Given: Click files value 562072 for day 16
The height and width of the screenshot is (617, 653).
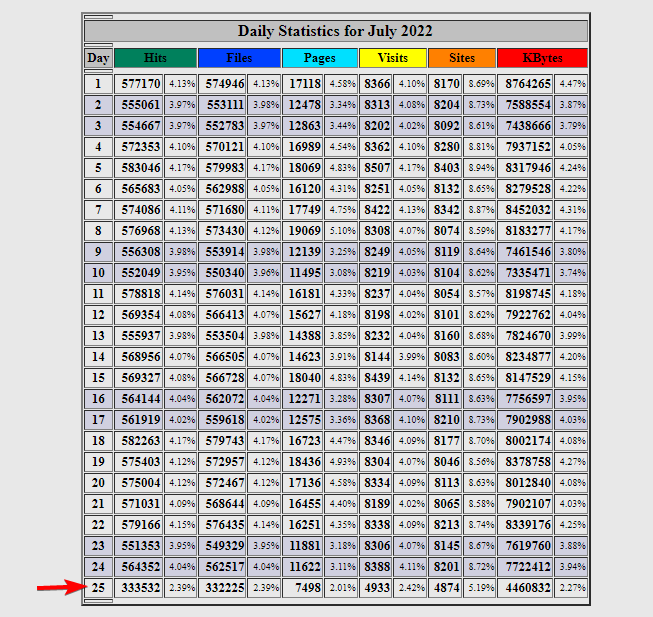Looking at the screenshot, I should (x=222, y=398).
